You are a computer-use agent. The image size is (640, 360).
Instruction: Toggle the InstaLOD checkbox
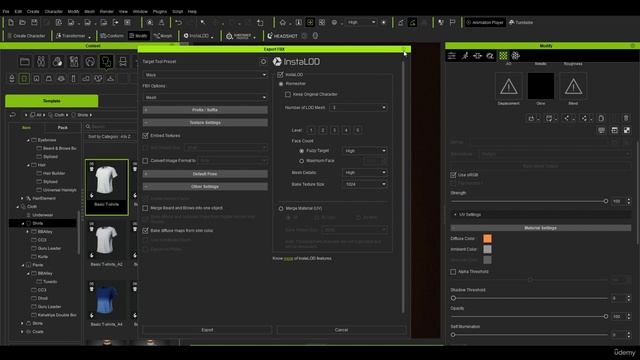pos(280,75)
